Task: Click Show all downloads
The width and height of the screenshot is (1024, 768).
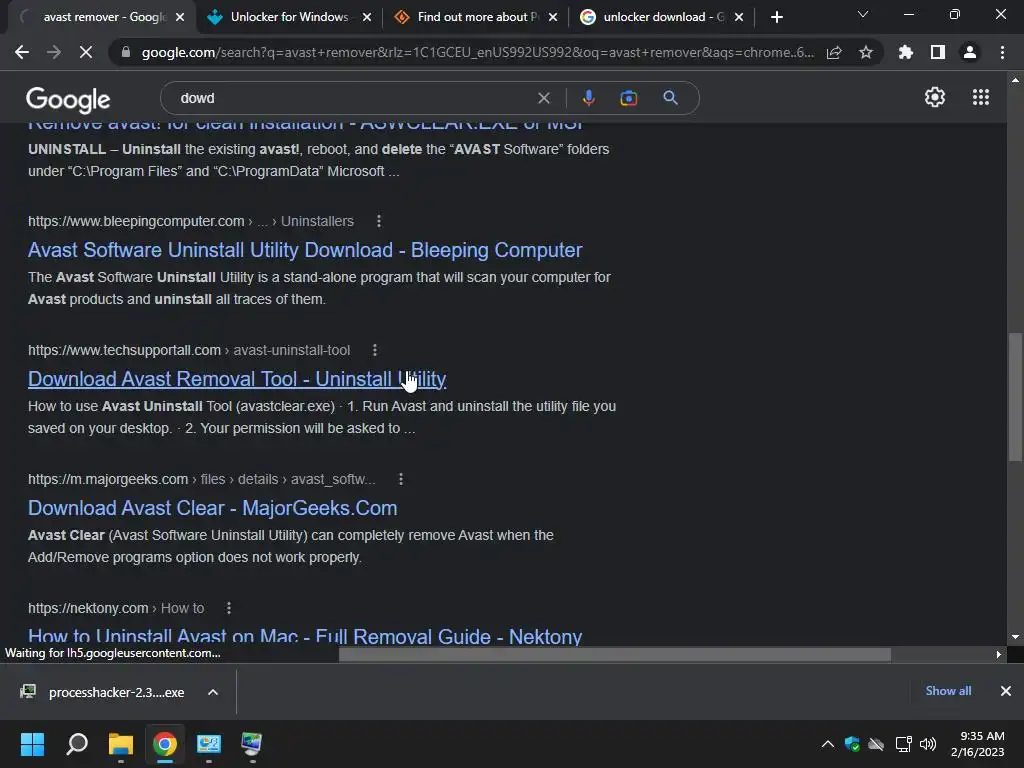Action: coord(948,691)
